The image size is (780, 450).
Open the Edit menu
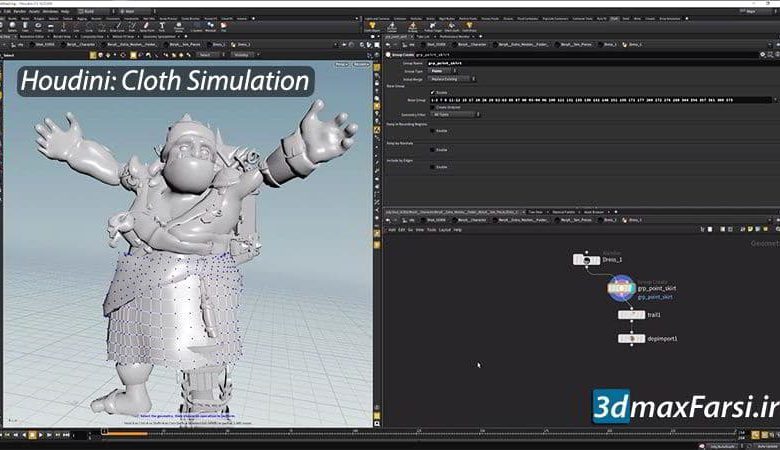7,11
